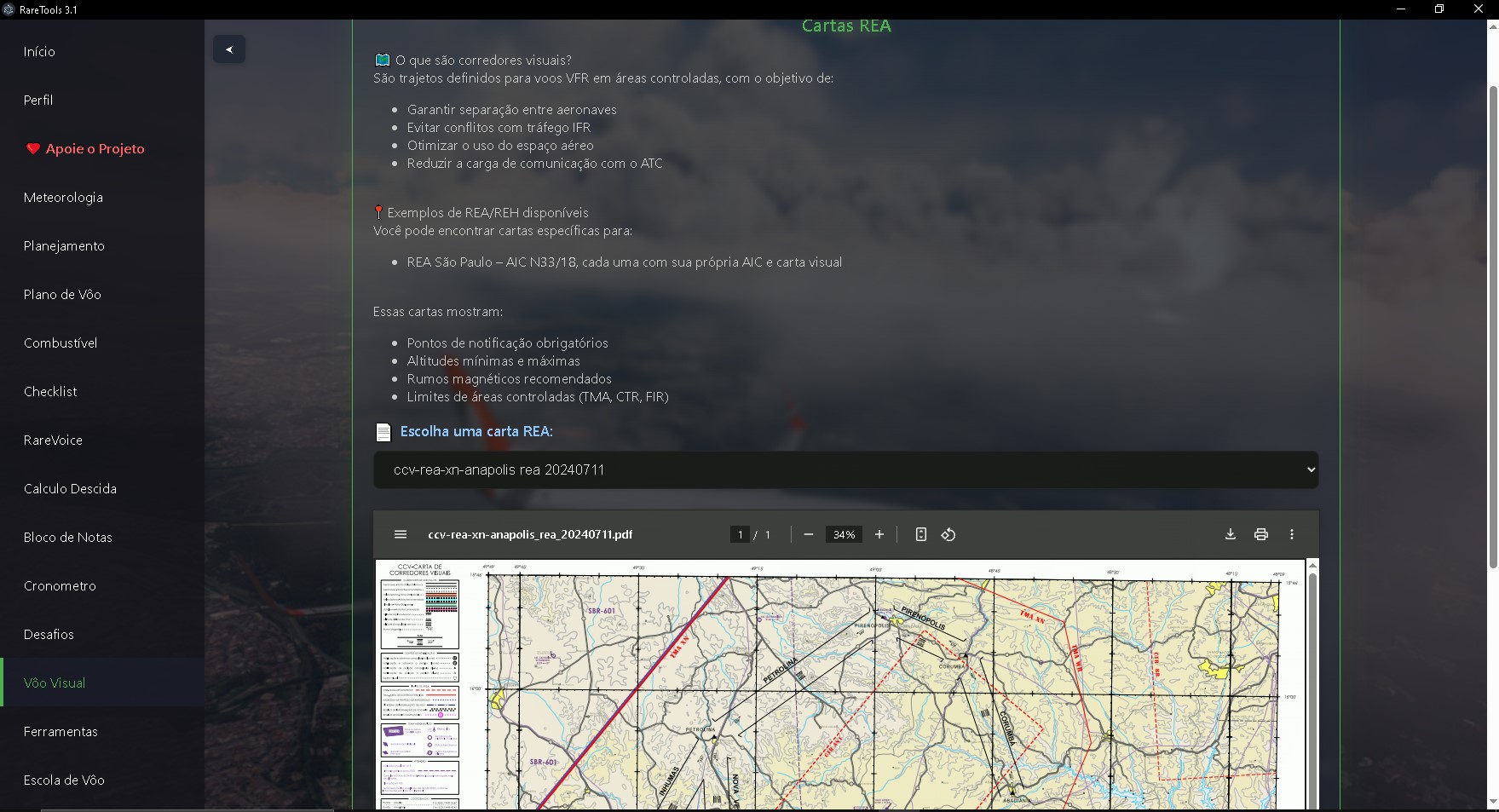Open the Meteorologia section
Viewport: 1499px width, 812px height.
(63, 197)
